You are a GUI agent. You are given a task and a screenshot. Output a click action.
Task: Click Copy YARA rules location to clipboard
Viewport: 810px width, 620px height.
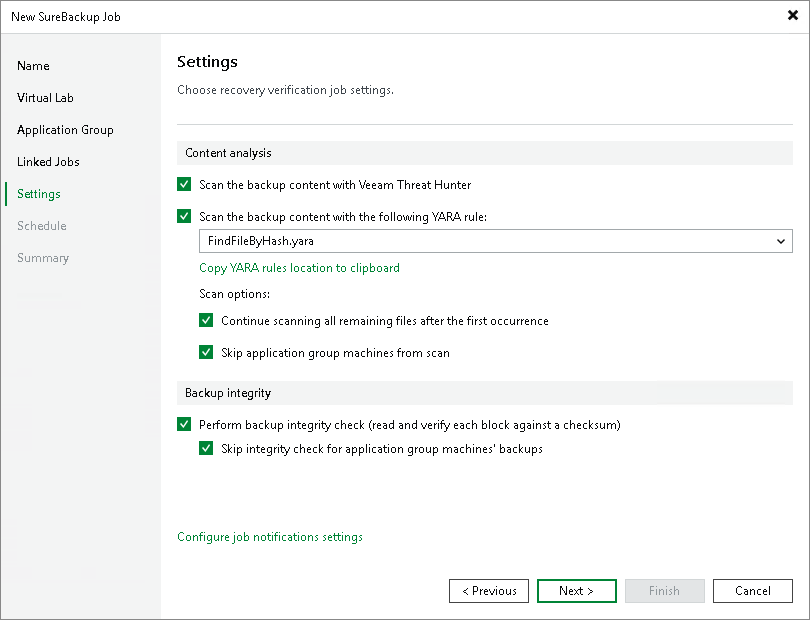[x=299, y=268]
